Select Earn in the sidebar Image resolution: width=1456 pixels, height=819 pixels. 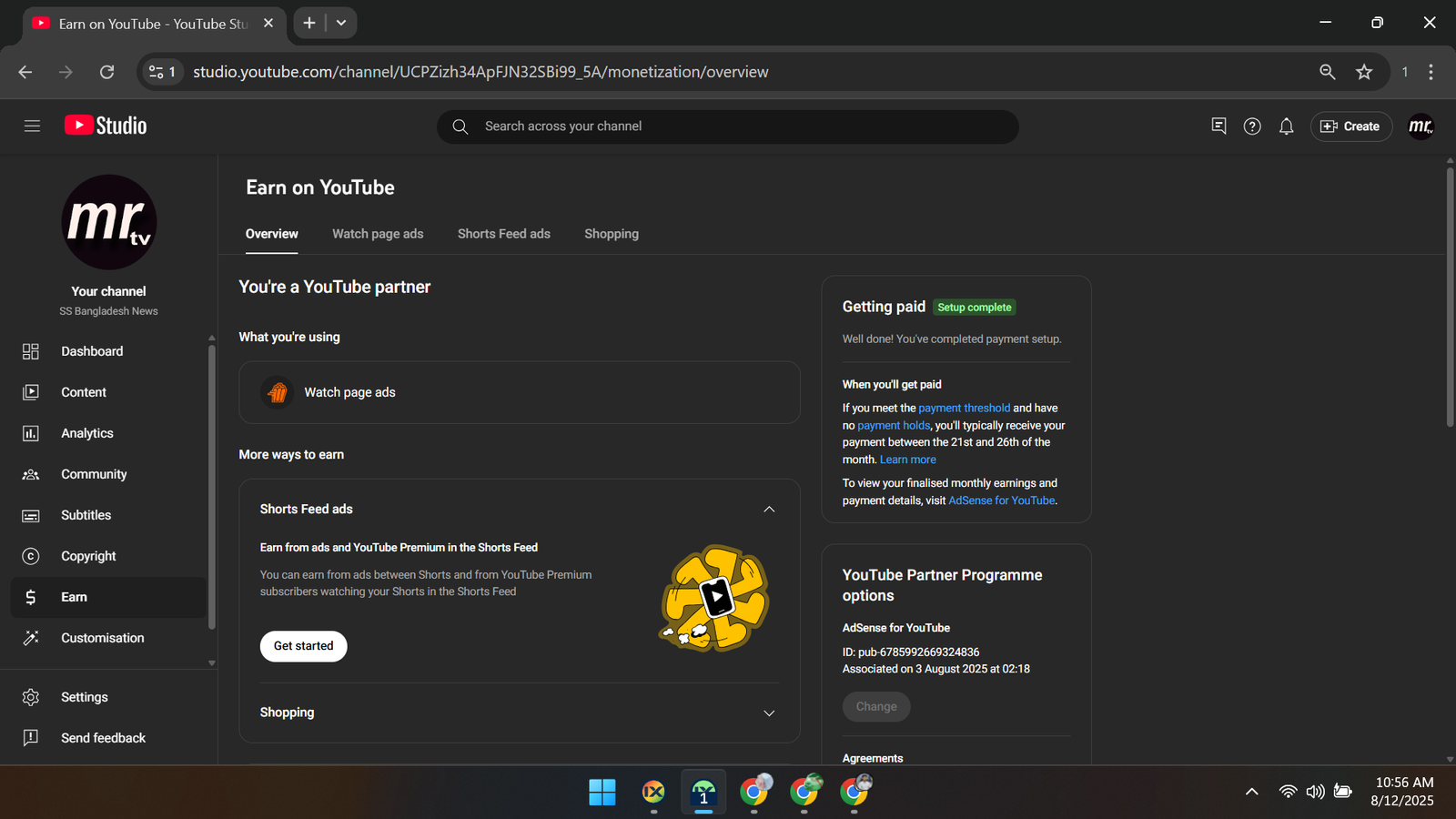109,597
